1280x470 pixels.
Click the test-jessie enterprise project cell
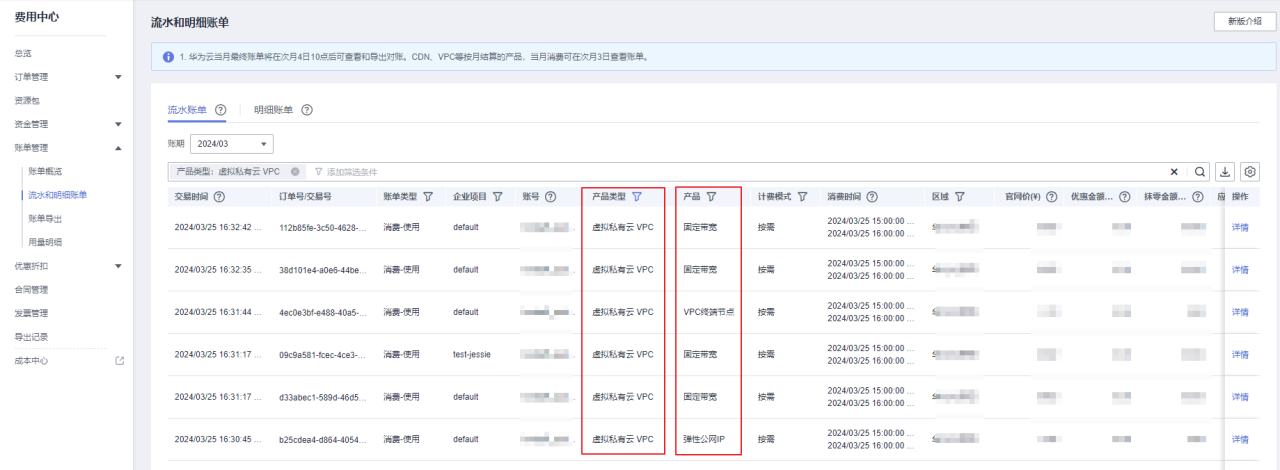pyautogui.click(x=471, y=354)
